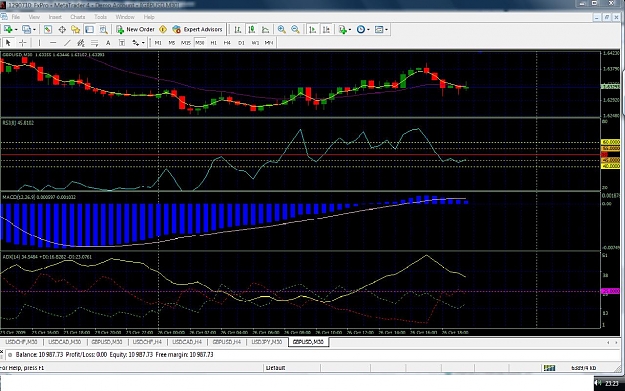This screenshot has width=625, height=391.
Task: Open the View menu
Action: (34, 17)
